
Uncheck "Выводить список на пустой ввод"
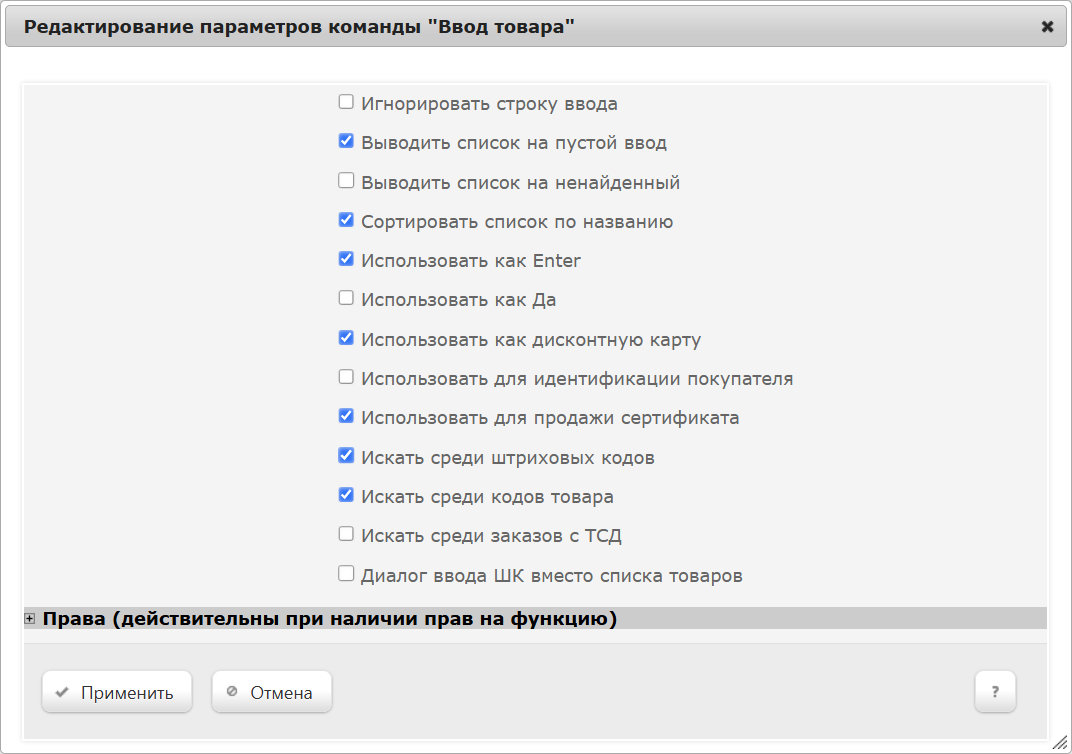(346, 141)
